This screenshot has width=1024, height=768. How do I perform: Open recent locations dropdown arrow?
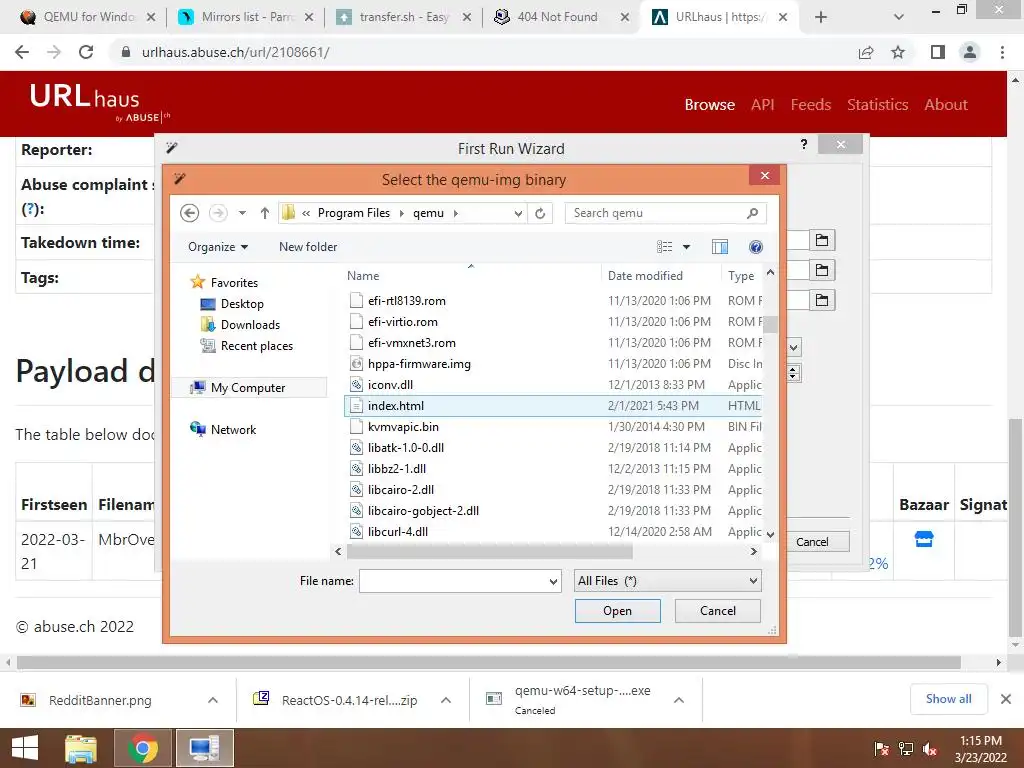[x=242, y=213]
